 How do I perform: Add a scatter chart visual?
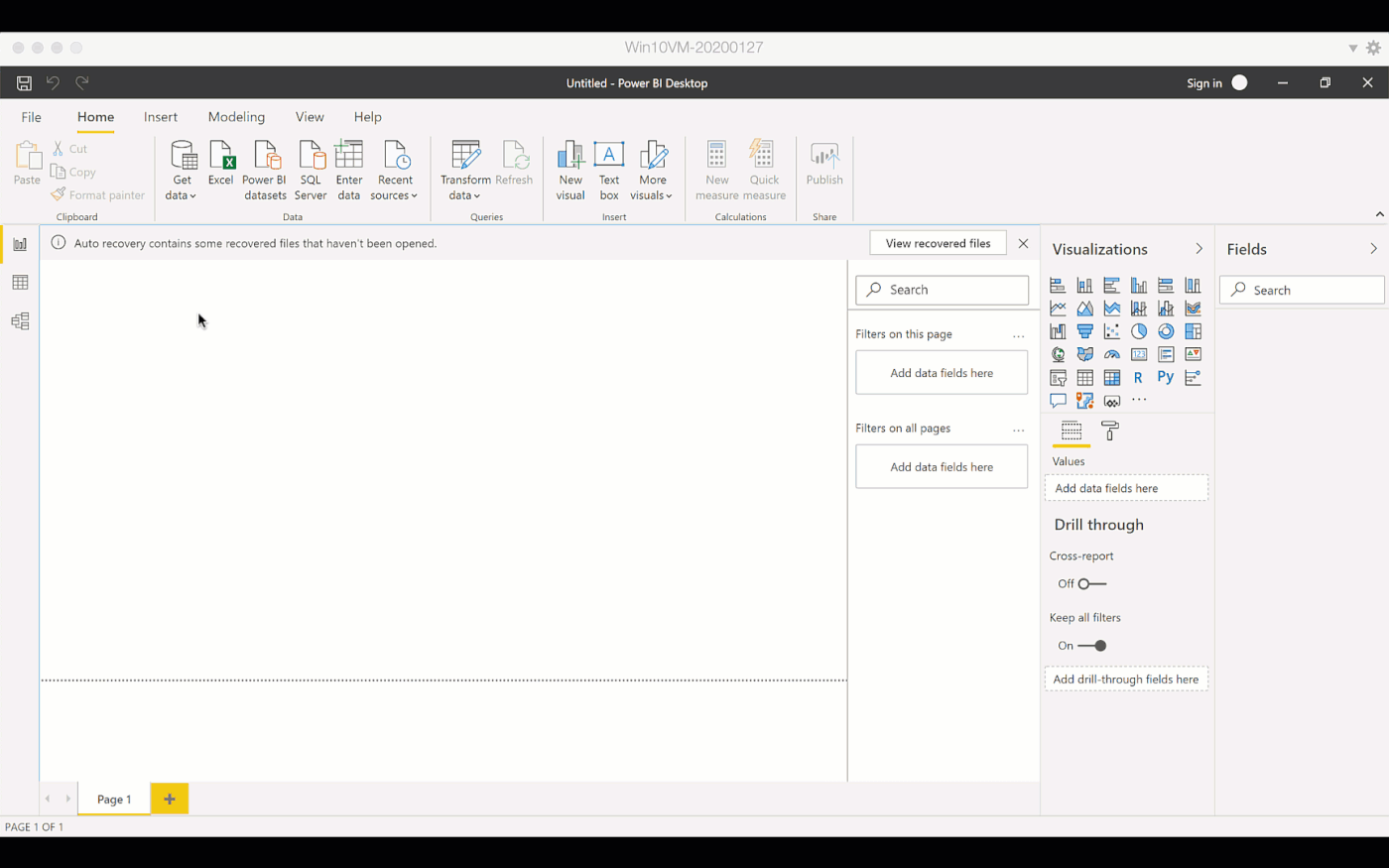tap(1112, 331)
